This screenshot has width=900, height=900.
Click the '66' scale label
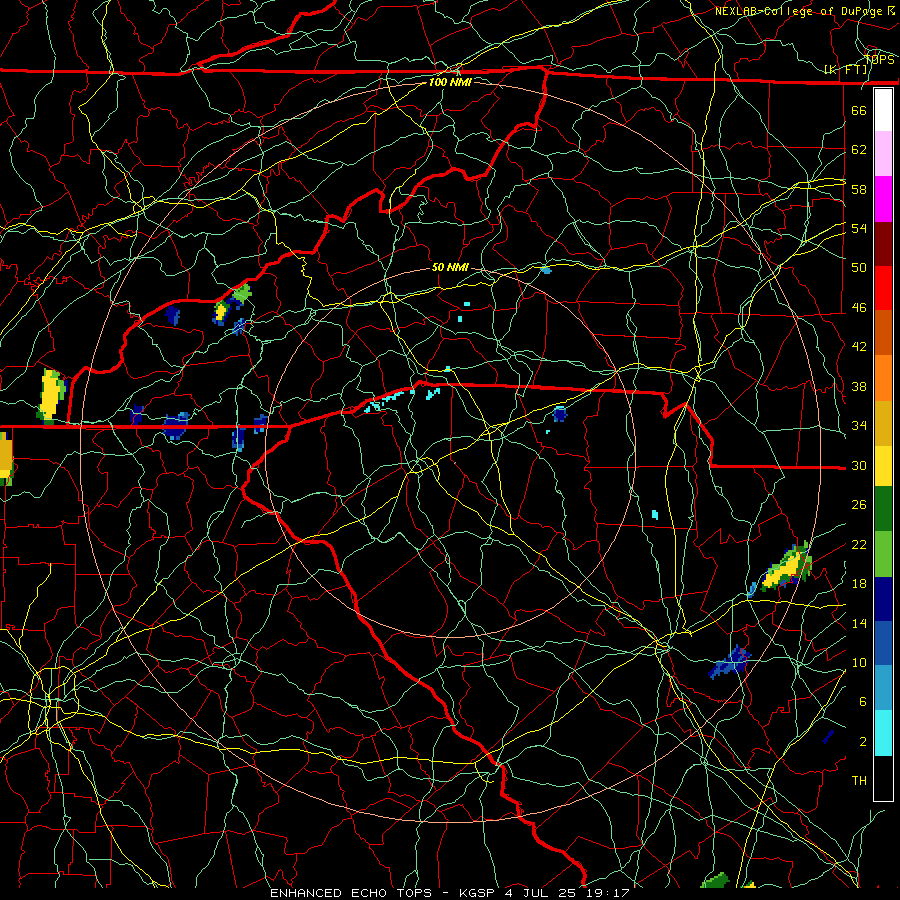click(x=859, y=110)
